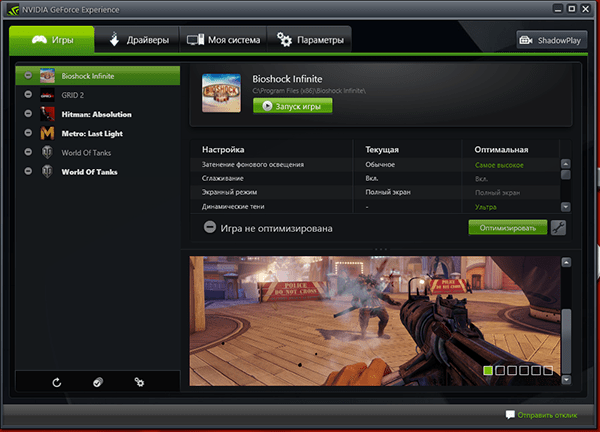
Task: Select Hitman: Absolution in the games list
Action: click(98, 114)
